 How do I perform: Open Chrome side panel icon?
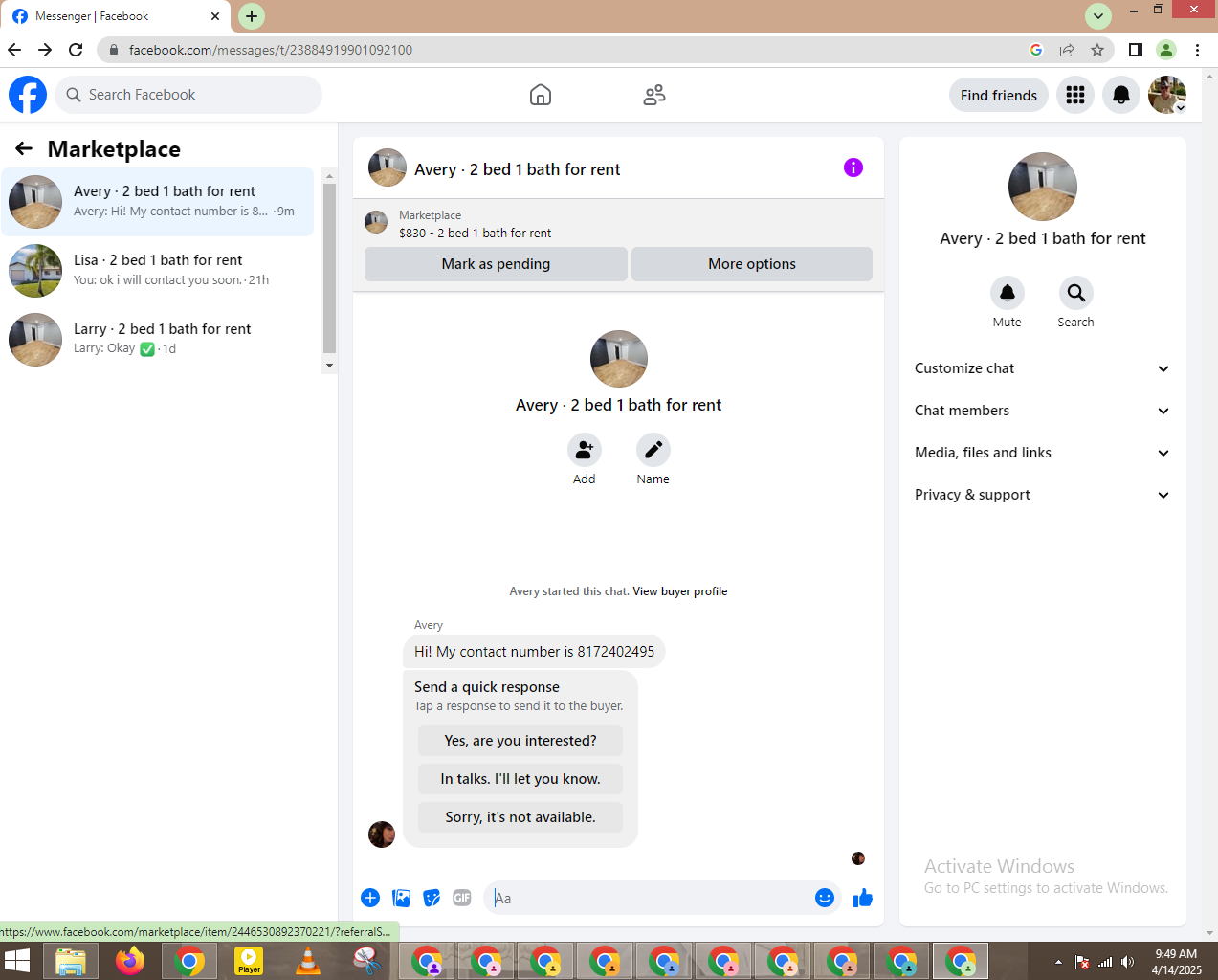pos(1136,50)
